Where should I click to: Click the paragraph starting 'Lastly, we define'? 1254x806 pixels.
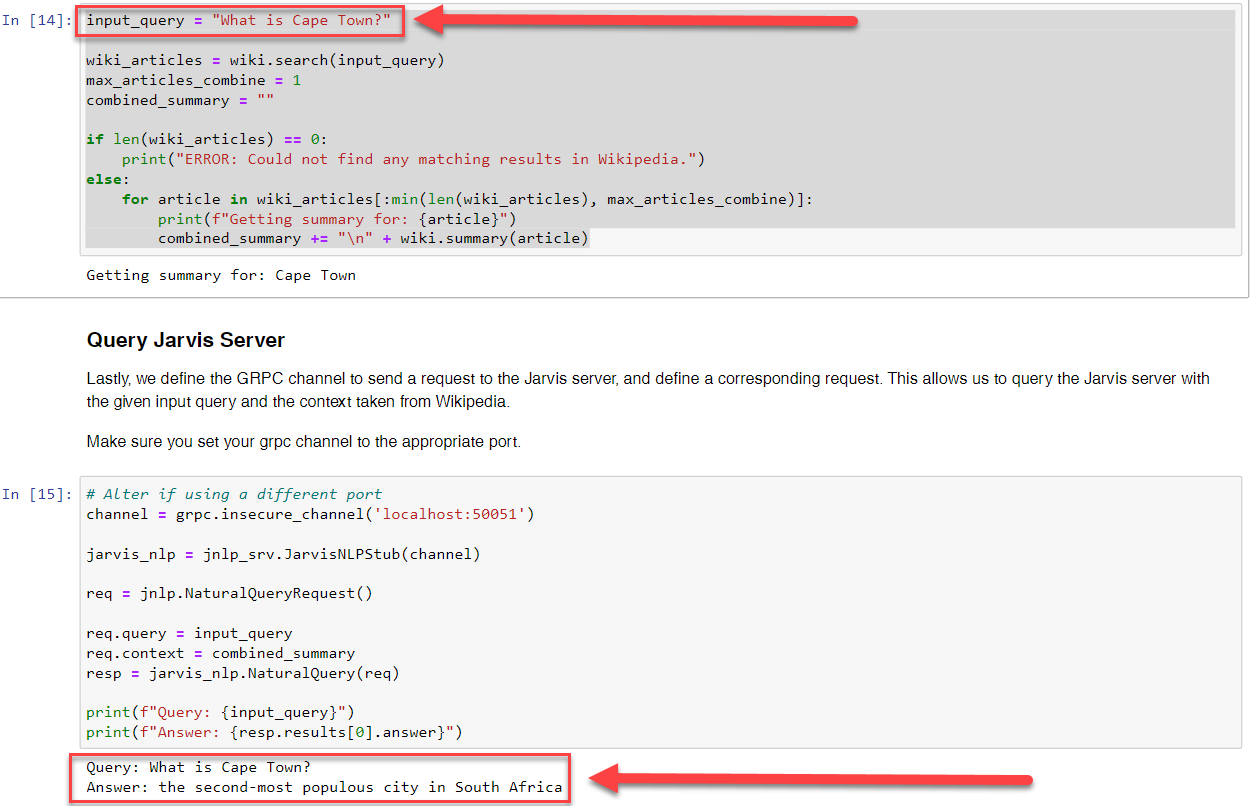tap(648, 390)
